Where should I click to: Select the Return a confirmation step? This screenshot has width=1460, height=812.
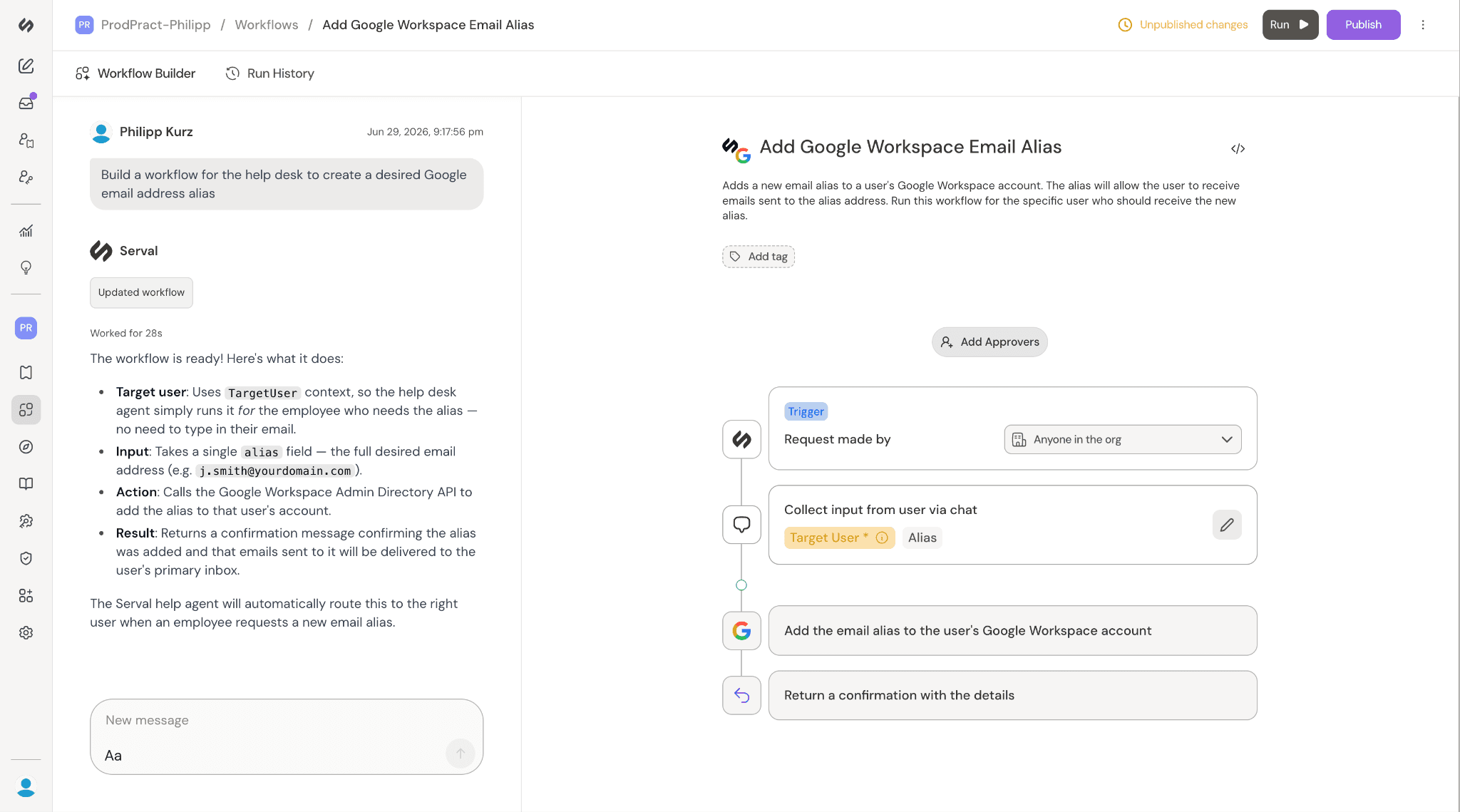point(1012,695)
